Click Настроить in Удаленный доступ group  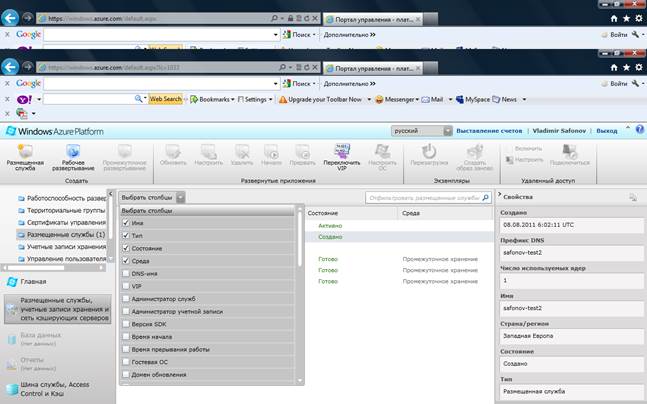coord(524,159)
